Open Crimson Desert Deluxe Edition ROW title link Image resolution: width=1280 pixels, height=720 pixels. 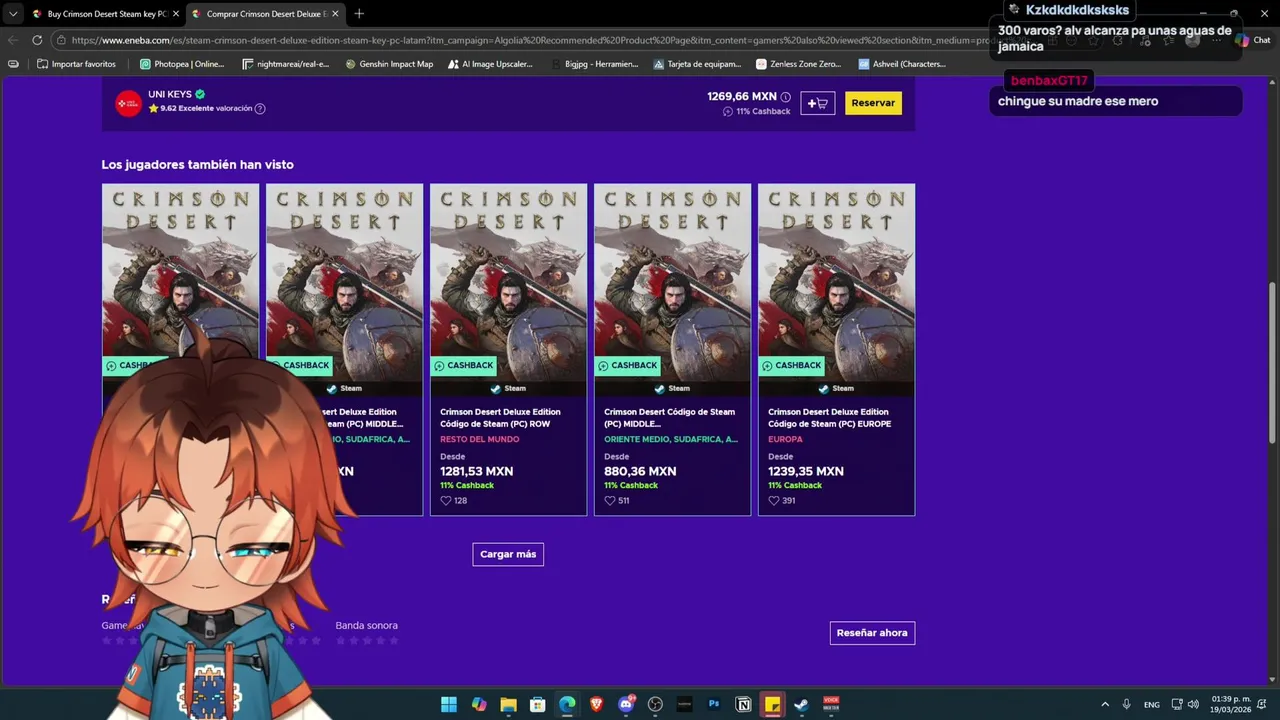501,418
